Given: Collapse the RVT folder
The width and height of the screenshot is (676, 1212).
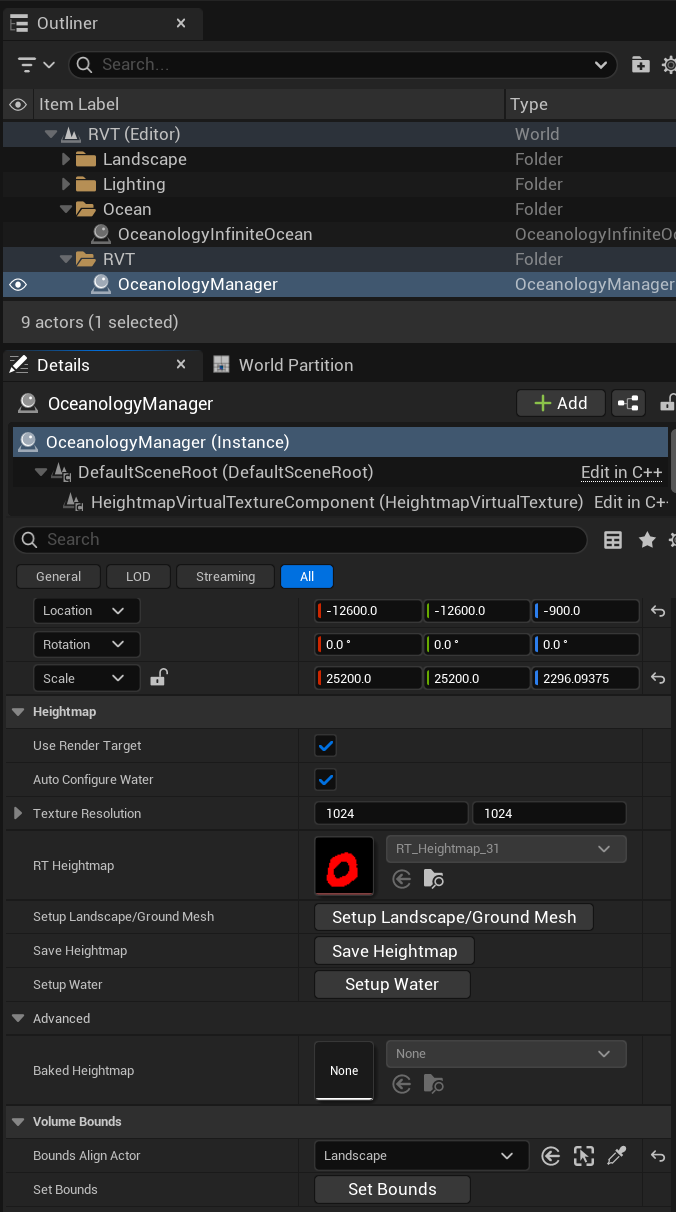Looking at the screenshot, I should click(66, 259).
